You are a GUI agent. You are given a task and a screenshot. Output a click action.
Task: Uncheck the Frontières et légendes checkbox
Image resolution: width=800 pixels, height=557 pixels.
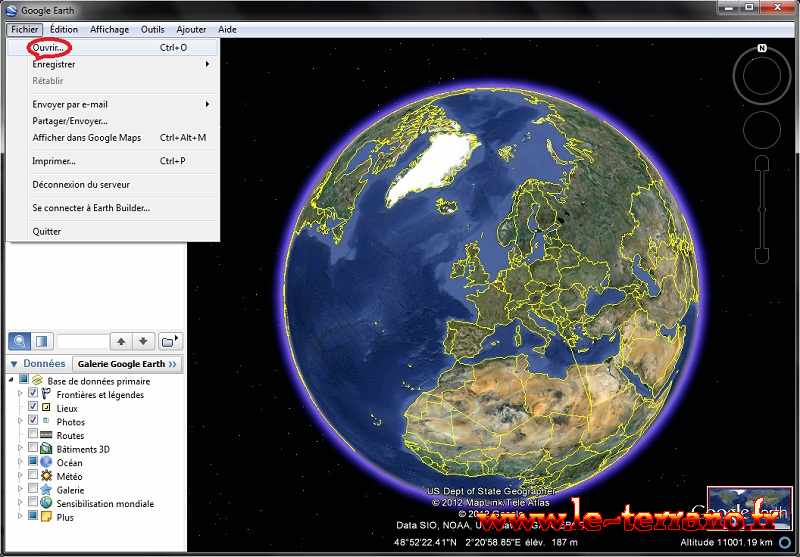(33, 394)
